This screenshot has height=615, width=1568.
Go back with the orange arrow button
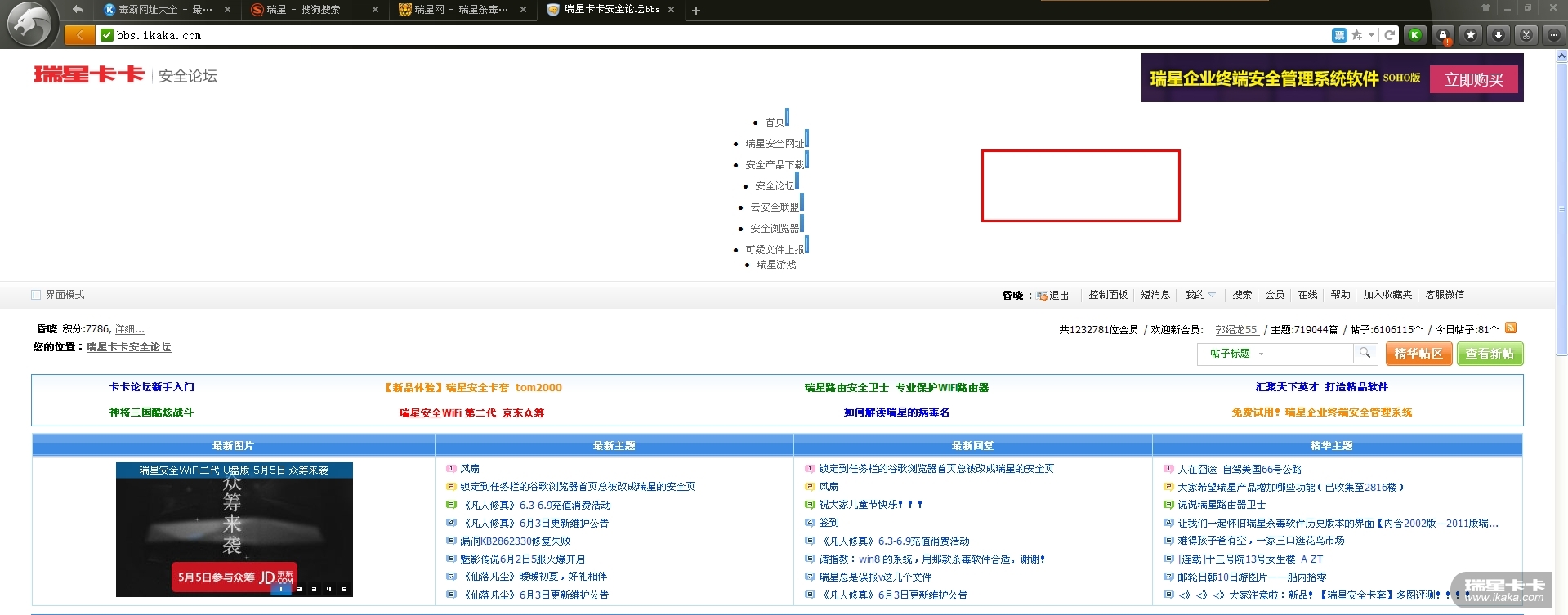79,35
